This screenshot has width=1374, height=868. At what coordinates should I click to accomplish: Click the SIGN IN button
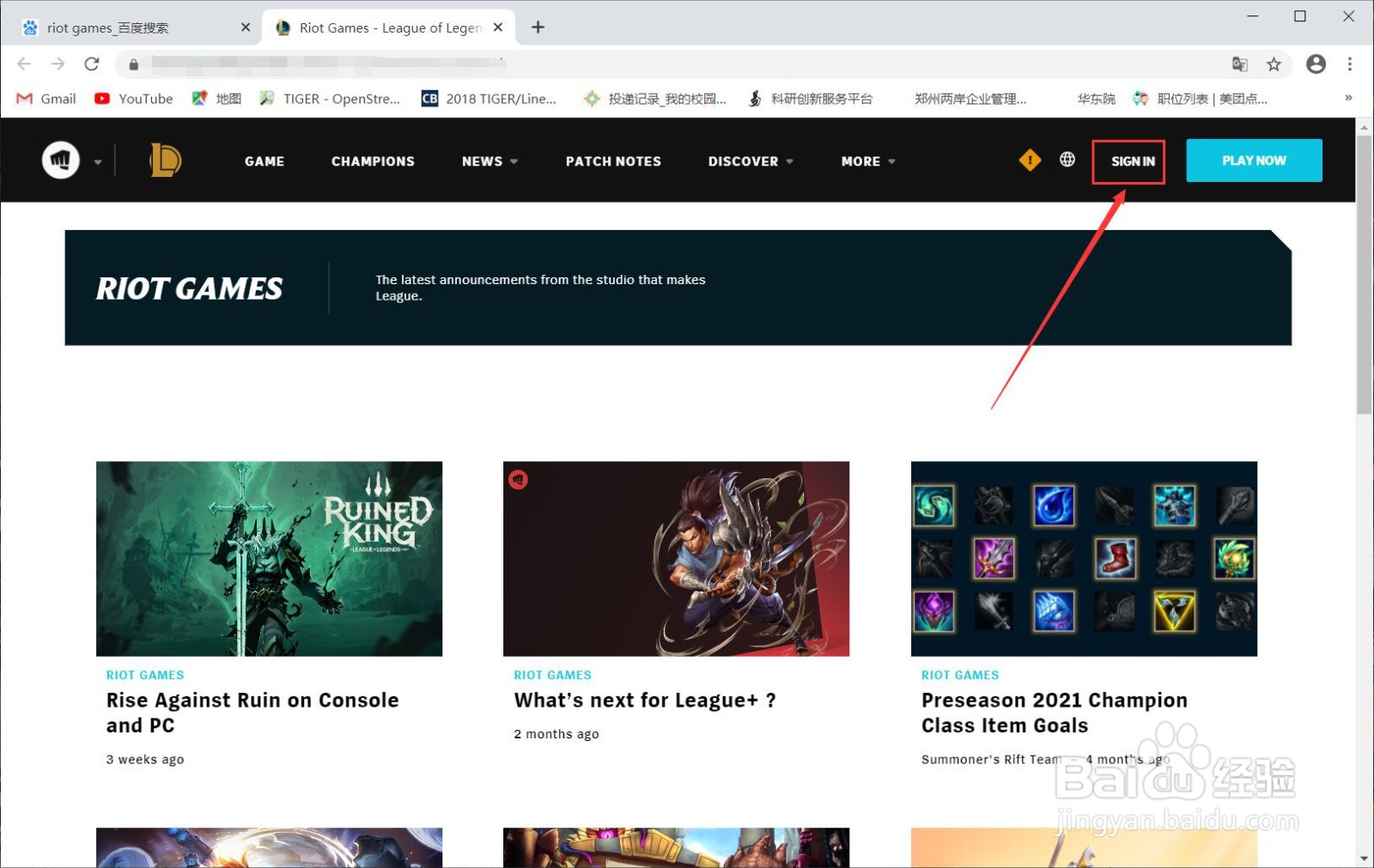pyautogui.click(x=1133, y=161)
